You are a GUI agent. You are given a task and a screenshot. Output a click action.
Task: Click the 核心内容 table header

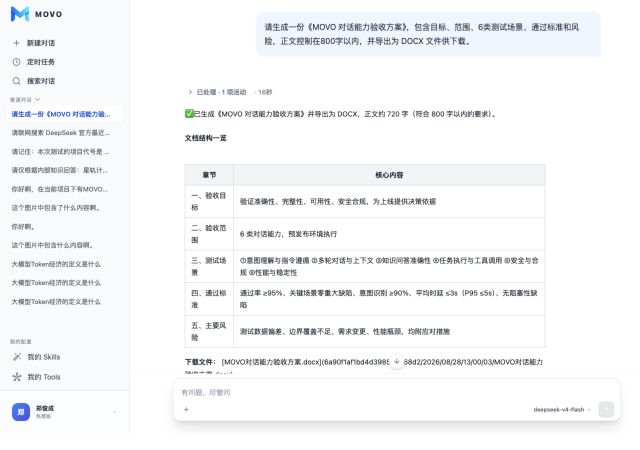pyautogui.click(x=389, y=175)
